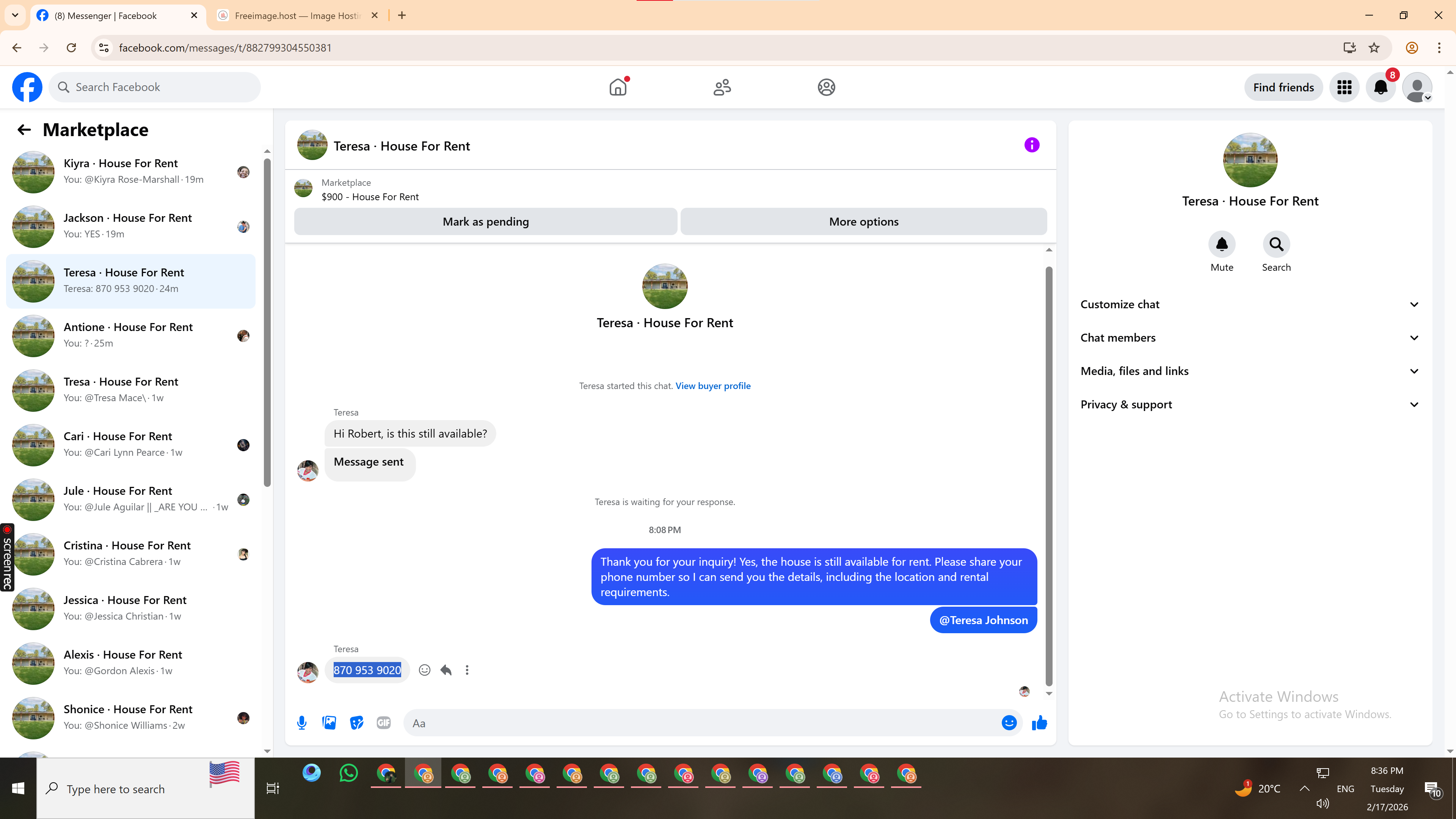1456x819 pixels.
Task: Click the Mark as pending button
Action: coord(485,221)
